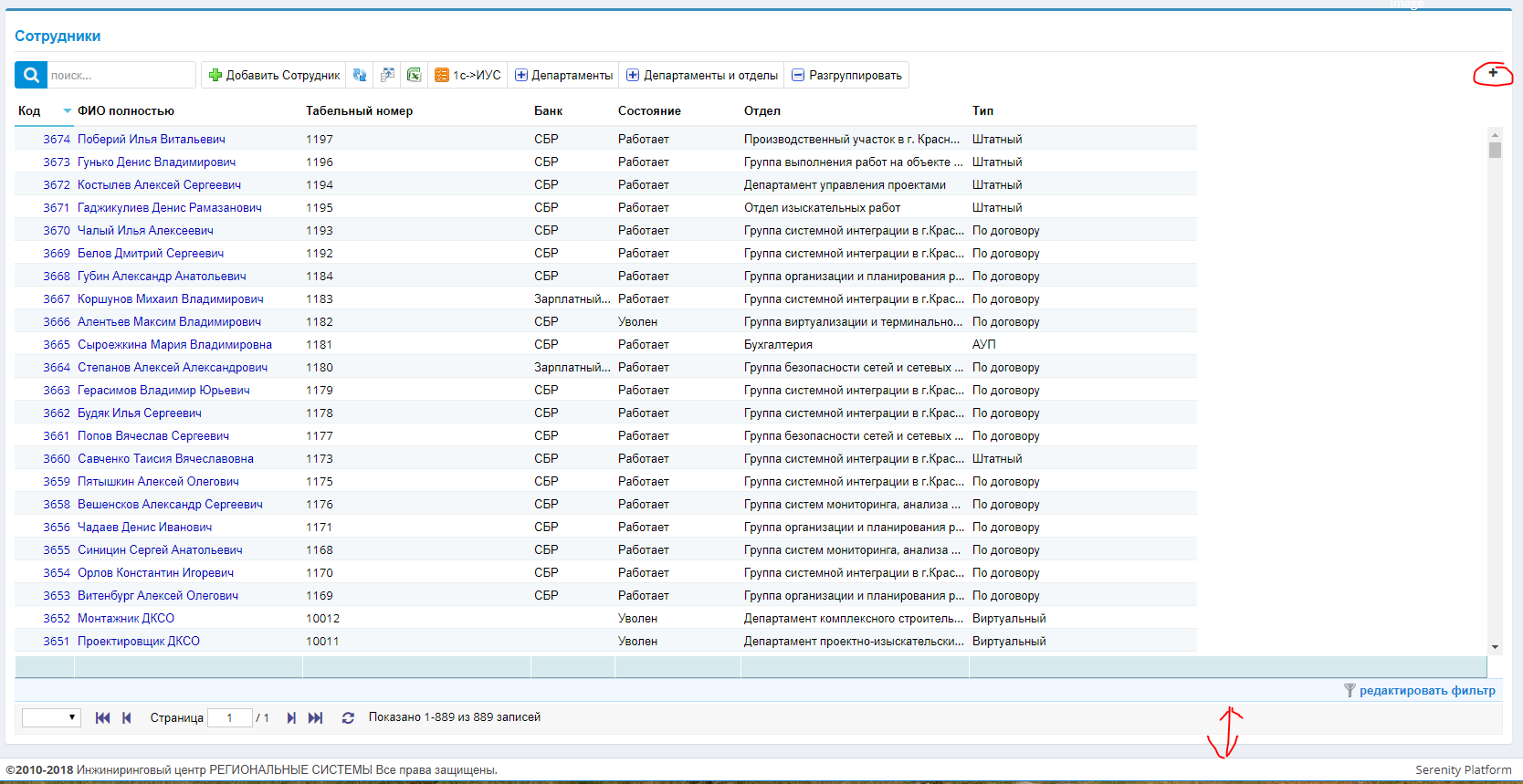
Task: Click code link 3651
Action: [x=57, y=641]
